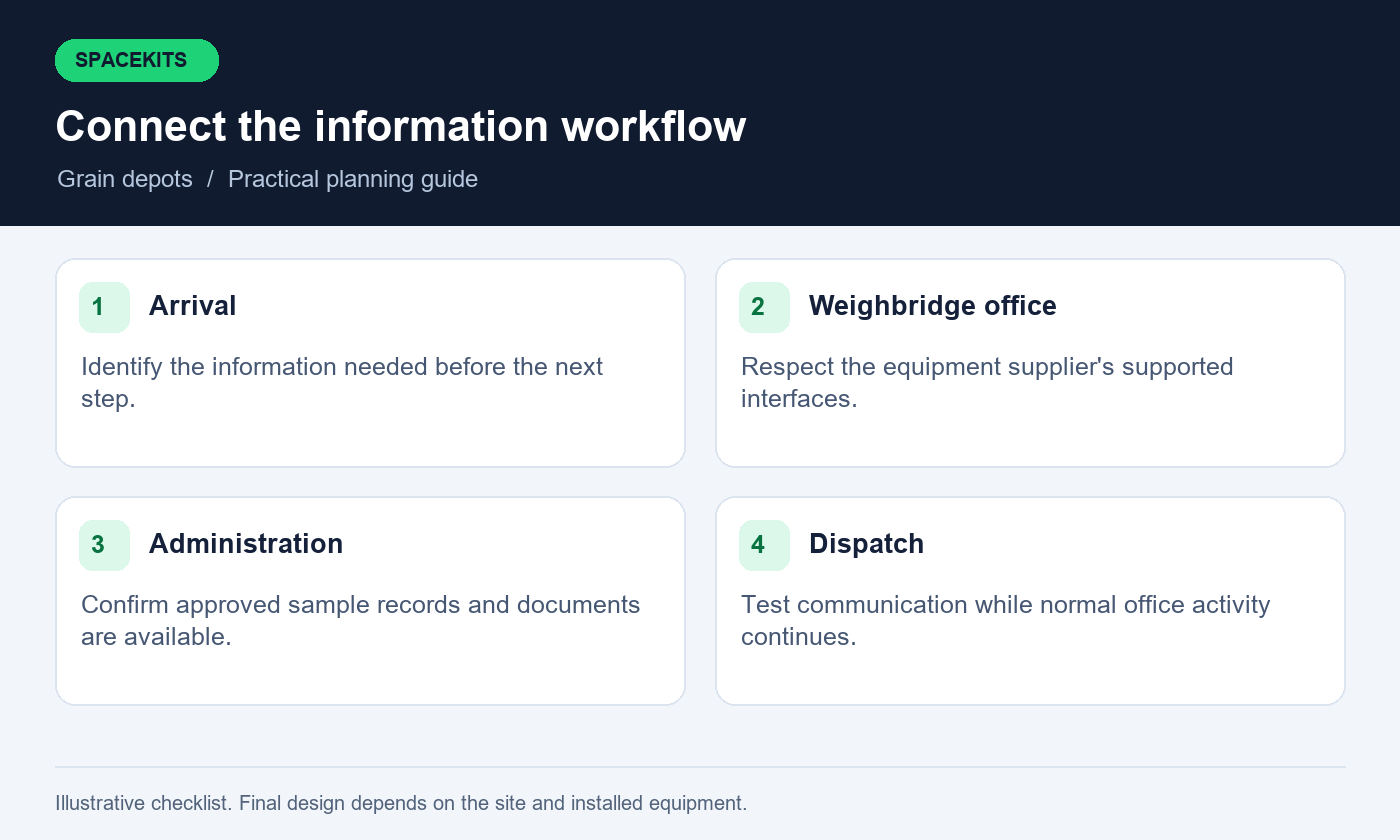Click the 'Respect the equipment supplier's' description

(x=987, y=382)
